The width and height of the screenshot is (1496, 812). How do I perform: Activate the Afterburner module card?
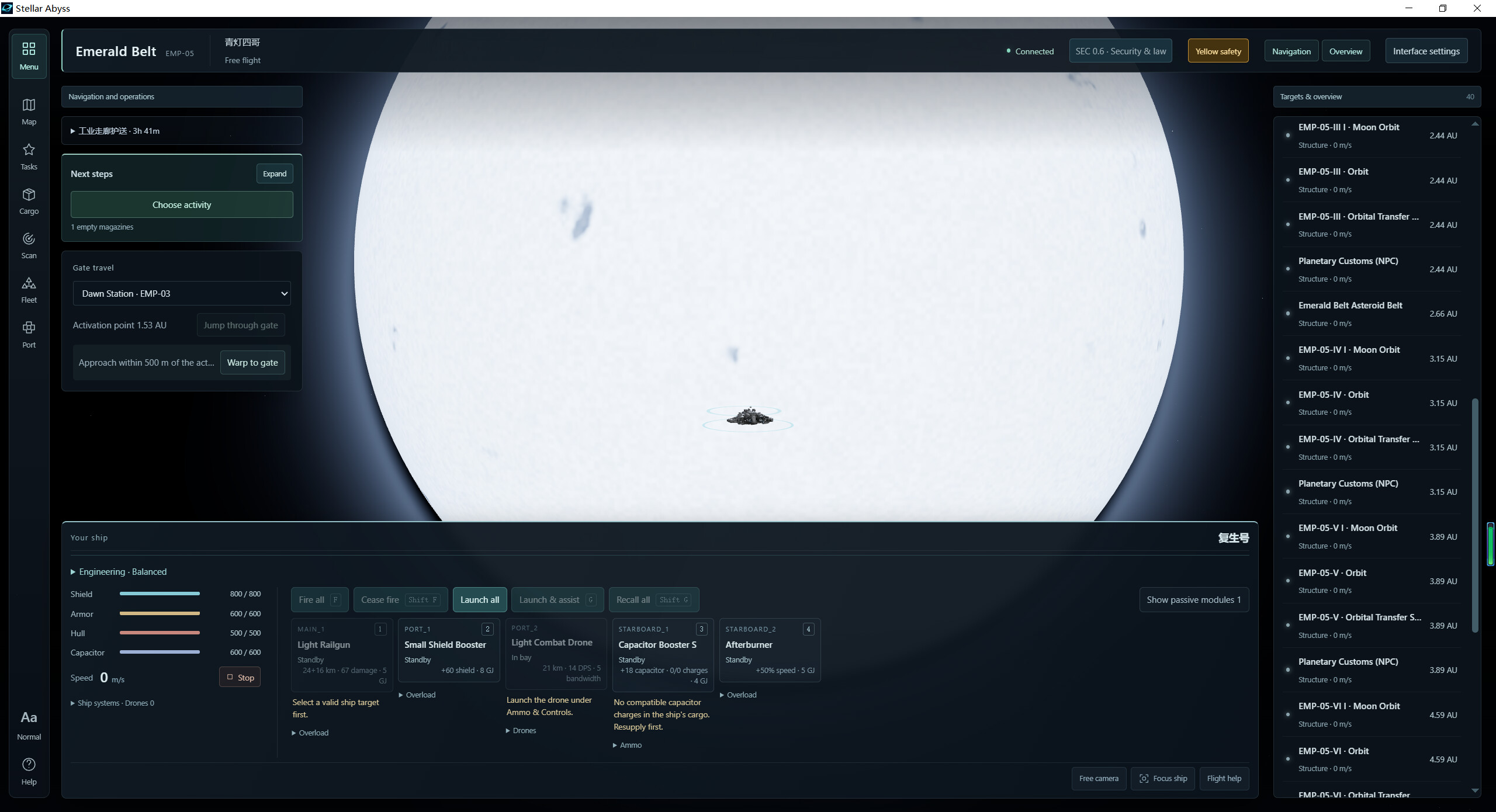click(x=770, y=650)
